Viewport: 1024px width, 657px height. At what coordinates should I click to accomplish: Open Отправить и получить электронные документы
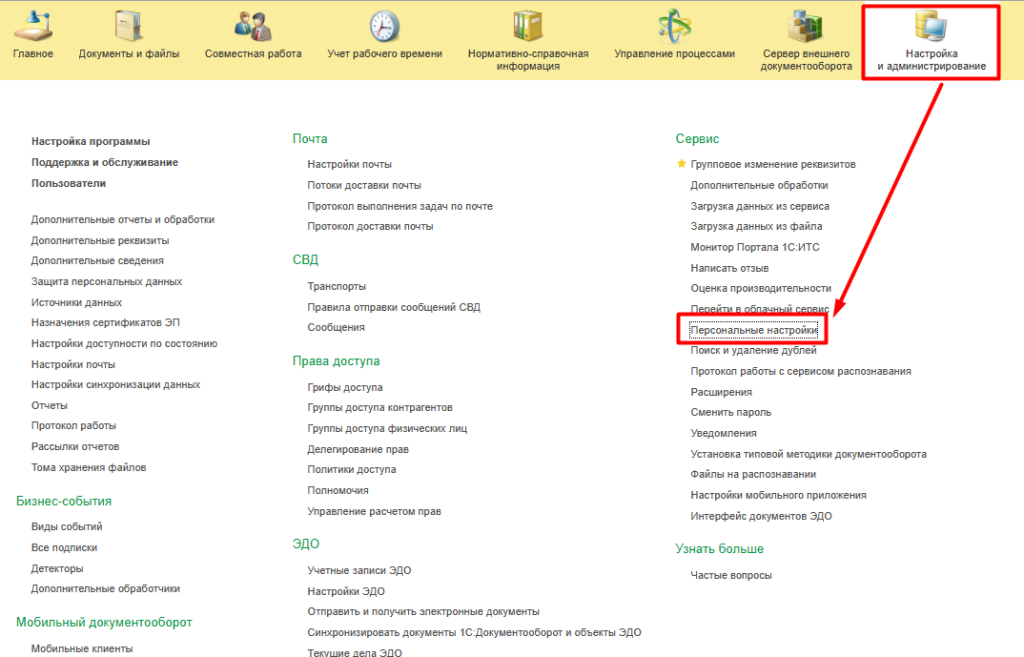click(x=423, y=611)
